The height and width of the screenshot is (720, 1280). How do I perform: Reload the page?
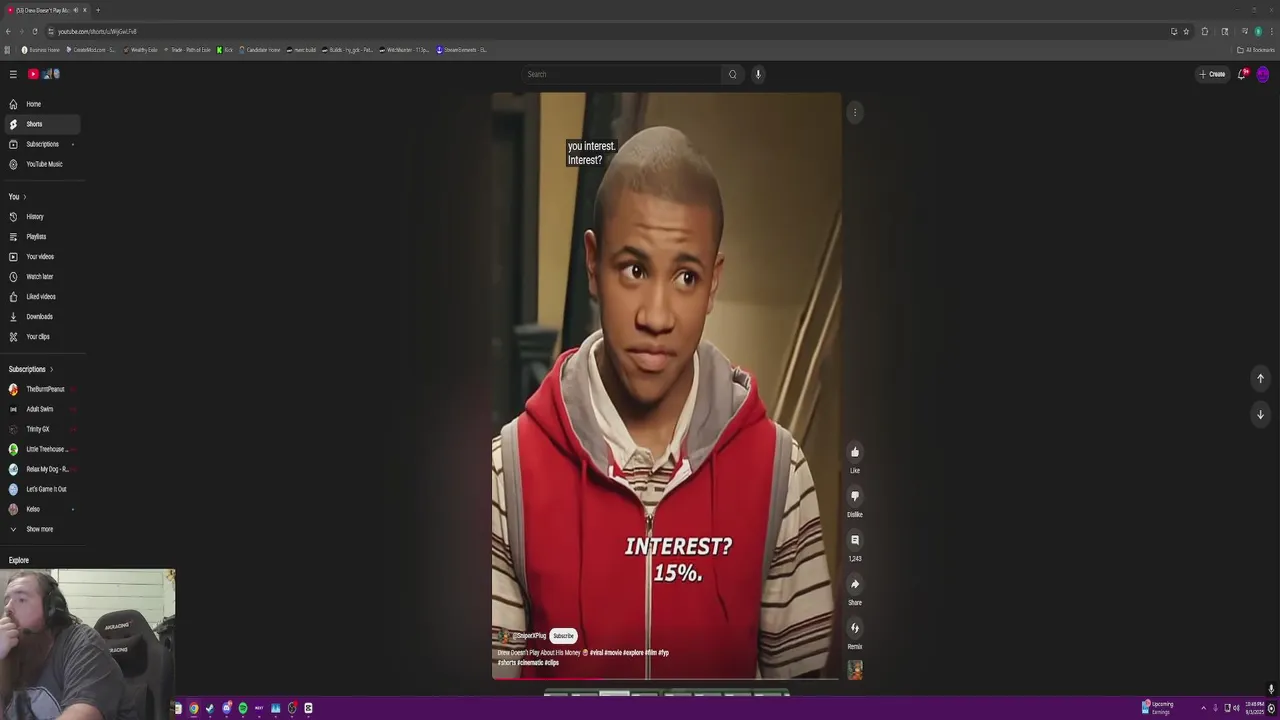[34, 31]
